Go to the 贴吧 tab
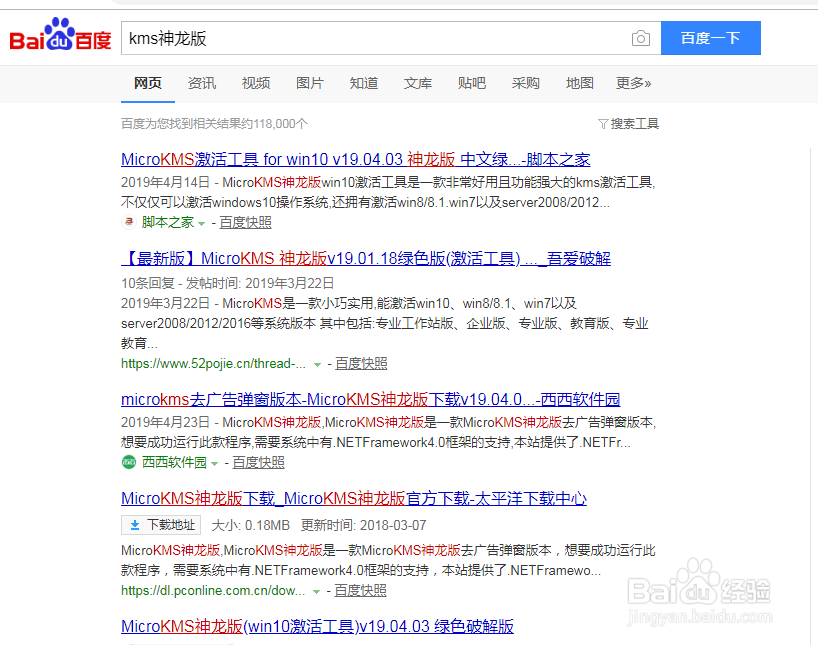Image resolution: width=818 pixels, height=645 pixels. point(472,83)
